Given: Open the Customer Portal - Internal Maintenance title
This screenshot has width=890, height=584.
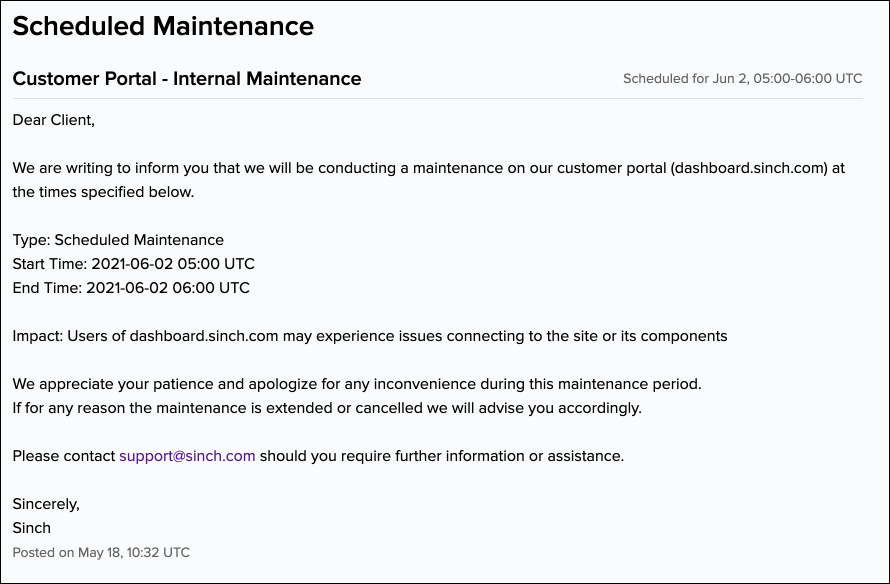Looking at the screenshot, I should [x=187, y=78].
